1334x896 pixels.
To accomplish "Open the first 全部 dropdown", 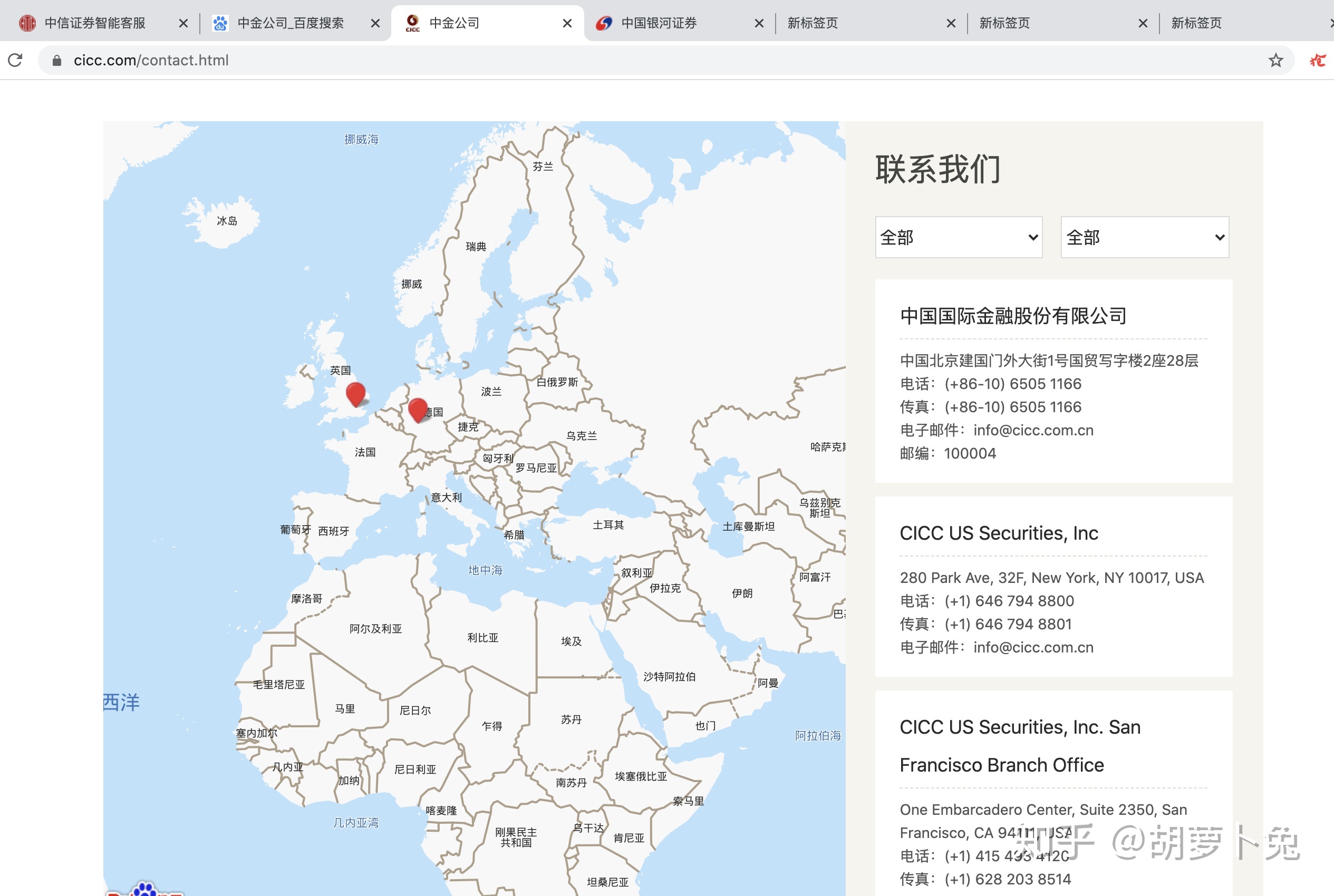I will (959, 237).
